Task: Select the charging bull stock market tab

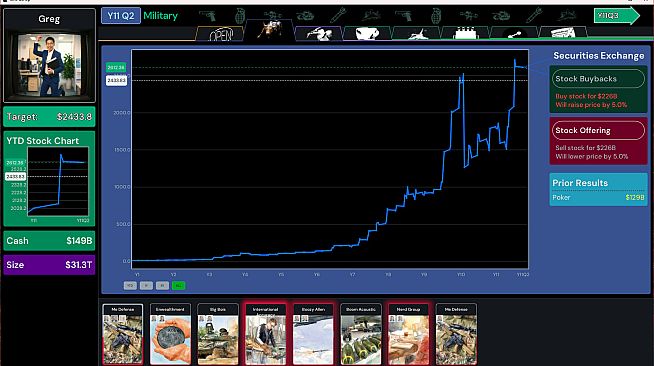Action: point(269,30)
